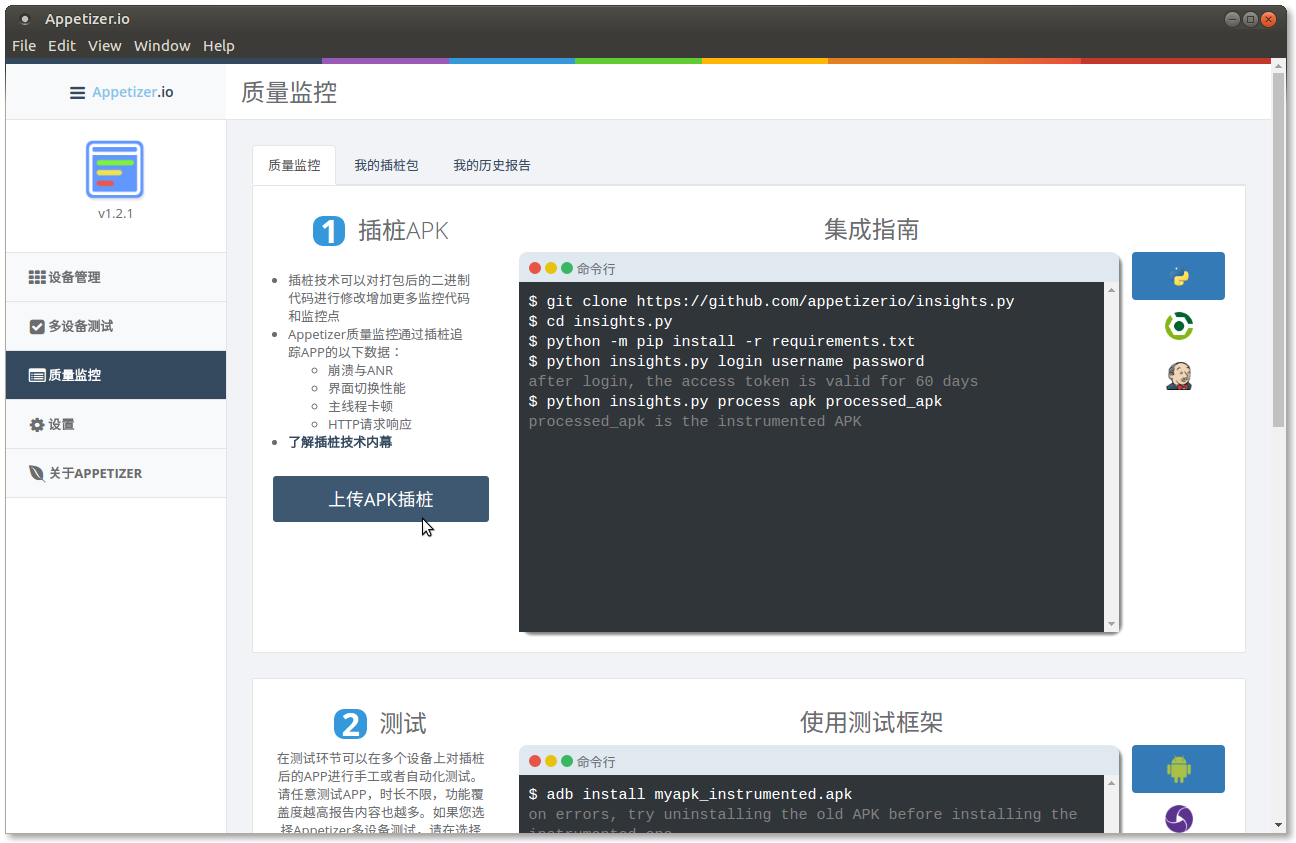Click the version label v1.2.1

pos(115,214)
